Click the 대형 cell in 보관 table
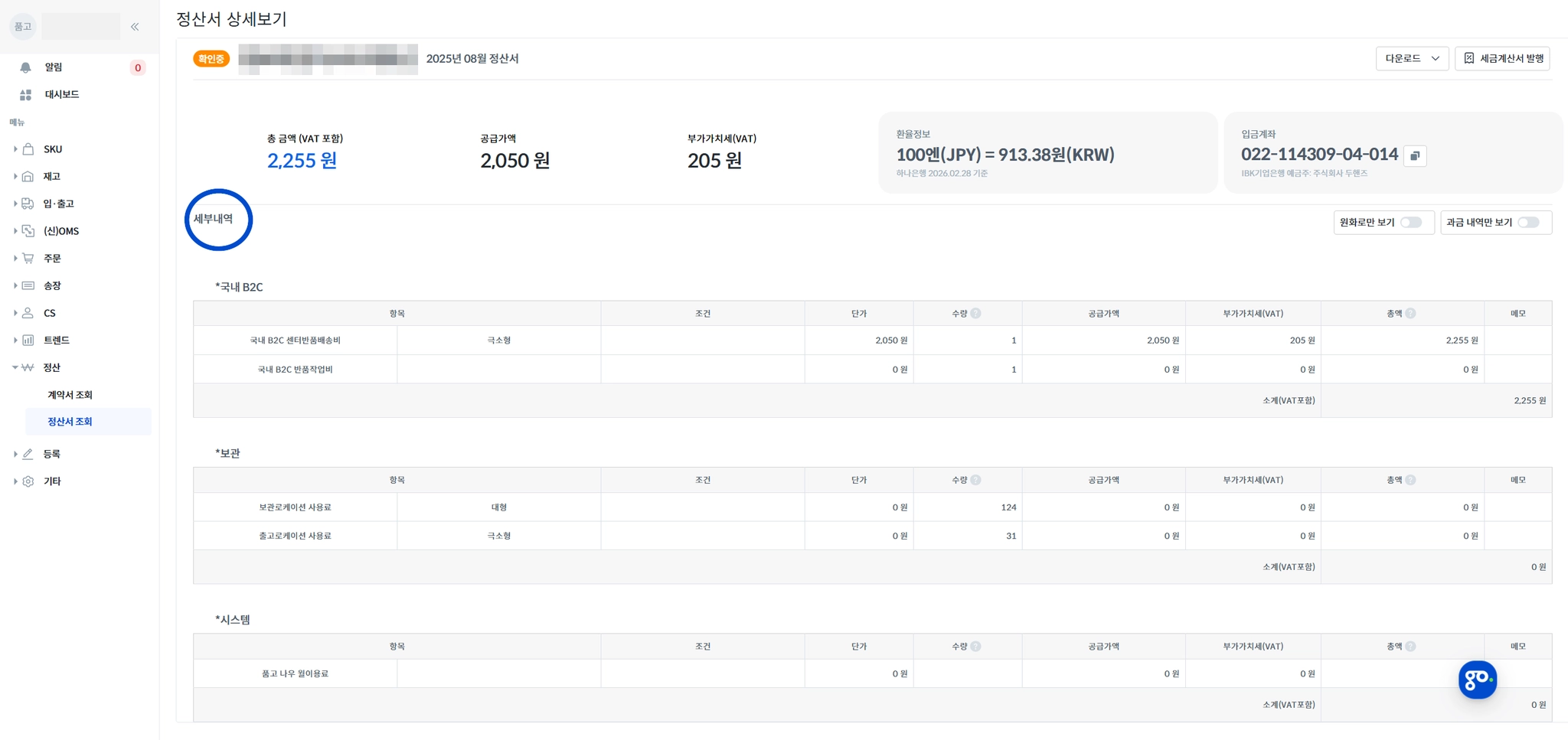This screenshot has width=1568, height=740. tap(499, 507)
